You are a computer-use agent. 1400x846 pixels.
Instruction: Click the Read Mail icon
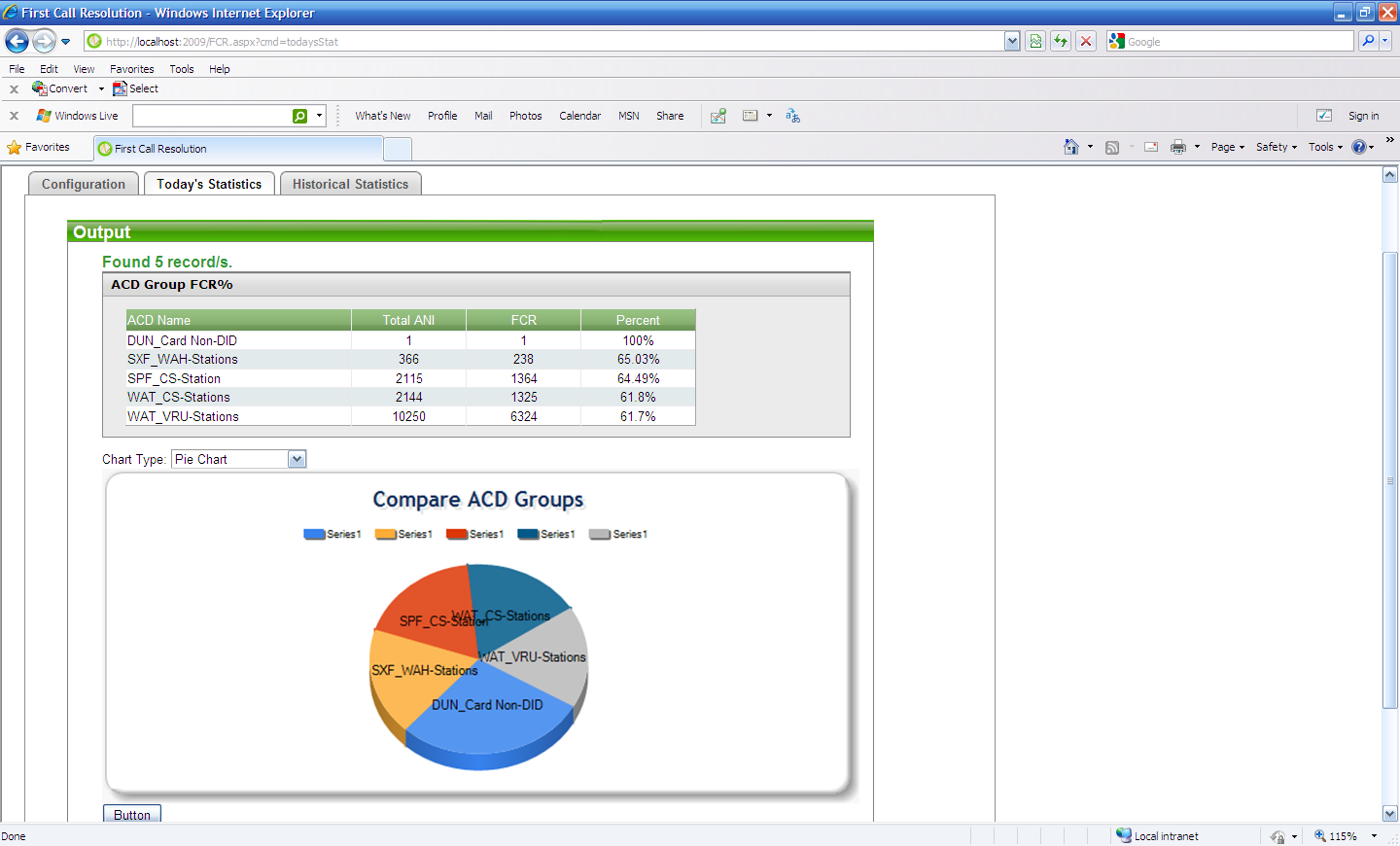coord(1151,147)
